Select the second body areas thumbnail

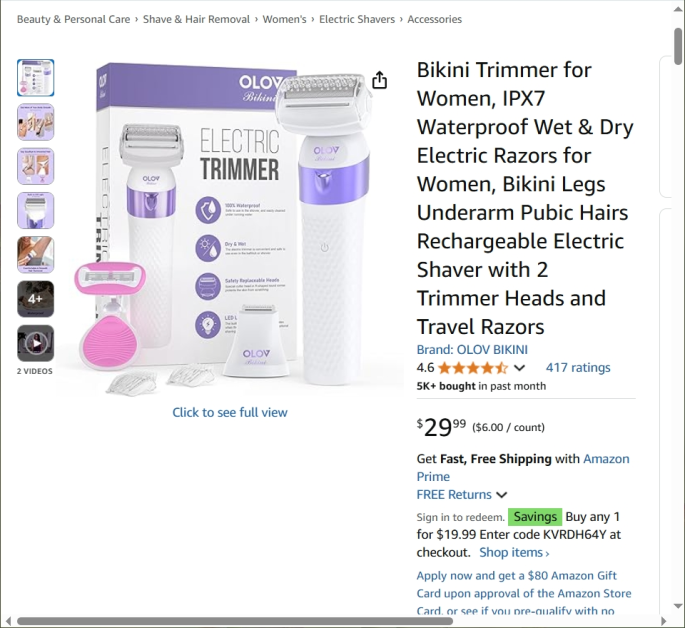[36, 122]
